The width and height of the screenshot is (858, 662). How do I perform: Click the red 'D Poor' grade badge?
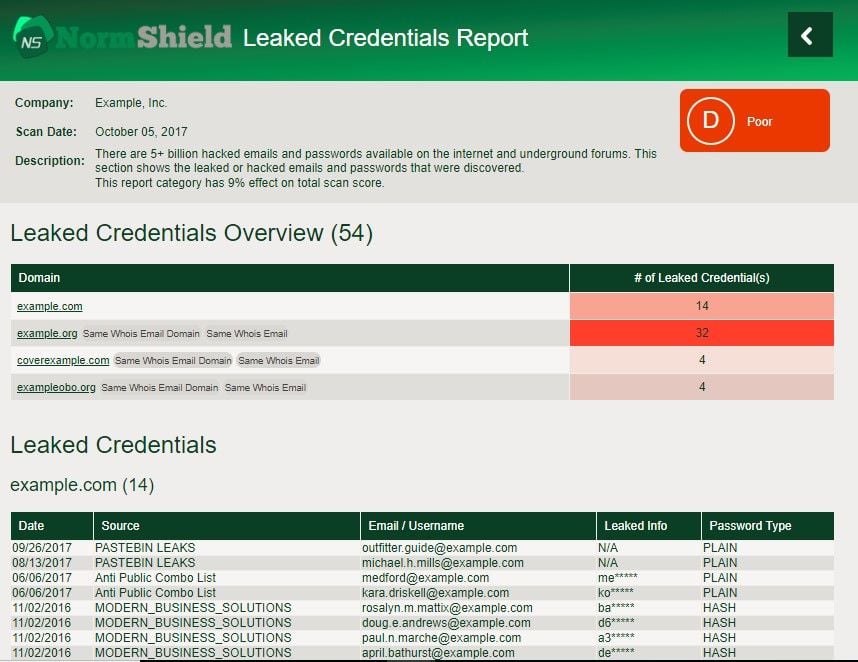pos(753,121)
